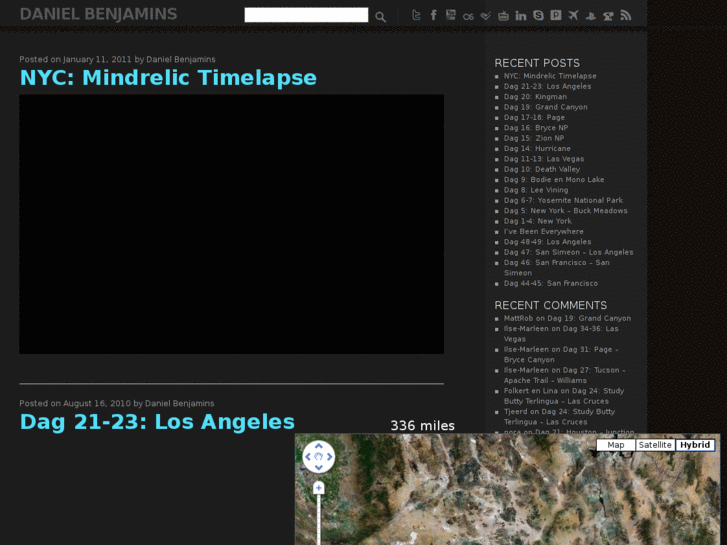The height and width of the screenshot is (545, 727).
Task: Subscribe via the RSS feed icon
Action: pyautogui.click(x=625, y=16)
